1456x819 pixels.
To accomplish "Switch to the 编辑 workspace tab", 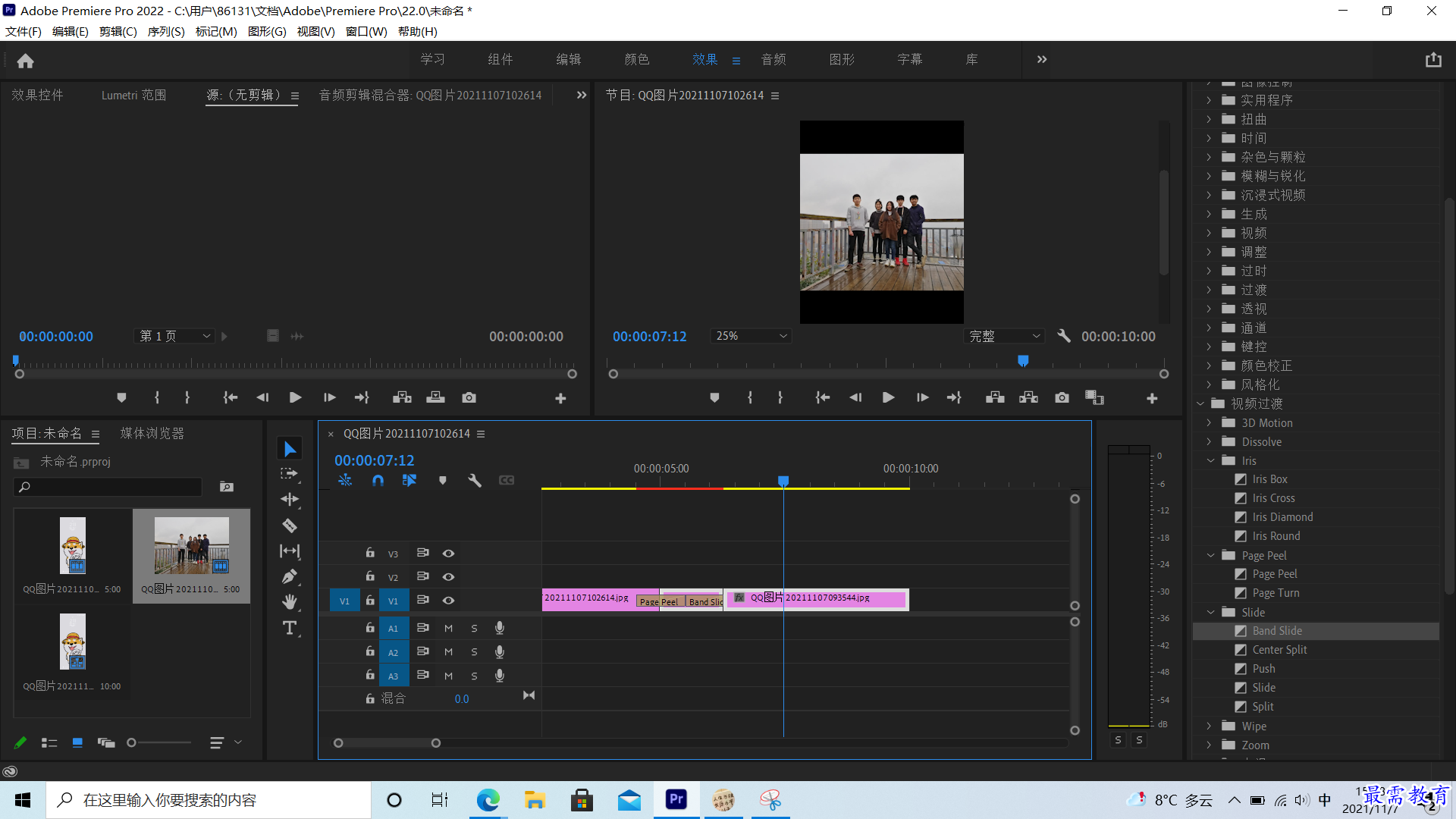I will pyautogui.click(x=569, y=59).
